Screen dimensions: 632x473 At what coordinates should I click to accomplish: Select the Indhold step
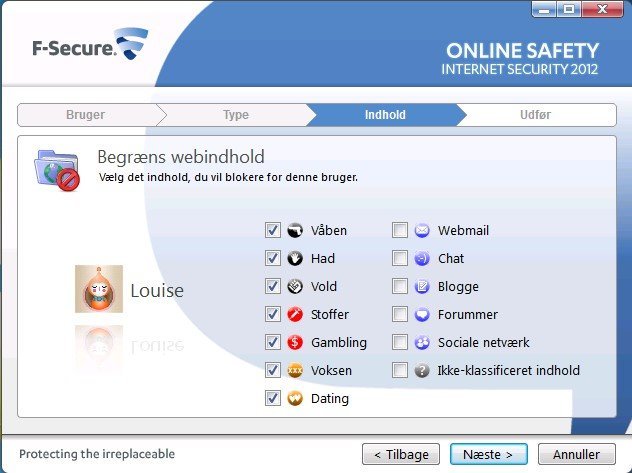coord(385,115)
